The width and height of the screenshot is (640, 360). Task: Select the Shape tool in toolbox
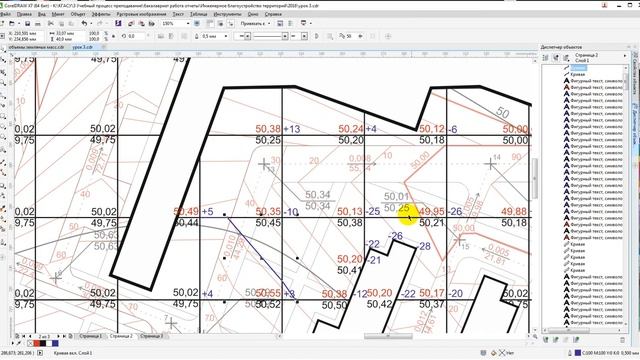click(3, 61)
